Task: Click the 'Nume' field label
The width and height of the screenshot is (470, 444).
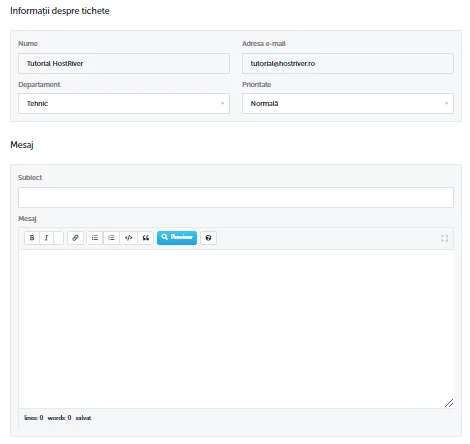Action: coord(28,44)
